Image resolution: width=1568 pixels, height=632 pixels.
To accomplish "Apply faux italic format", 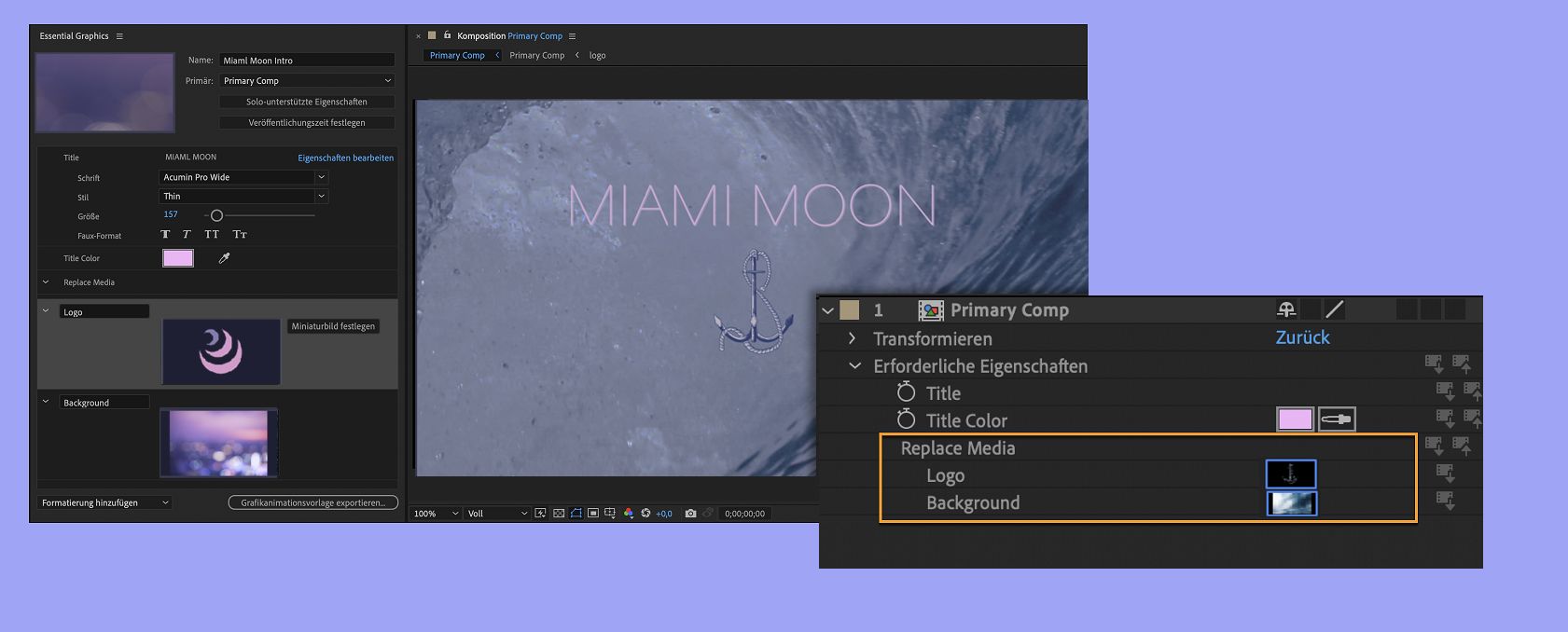I will point(187,234).
